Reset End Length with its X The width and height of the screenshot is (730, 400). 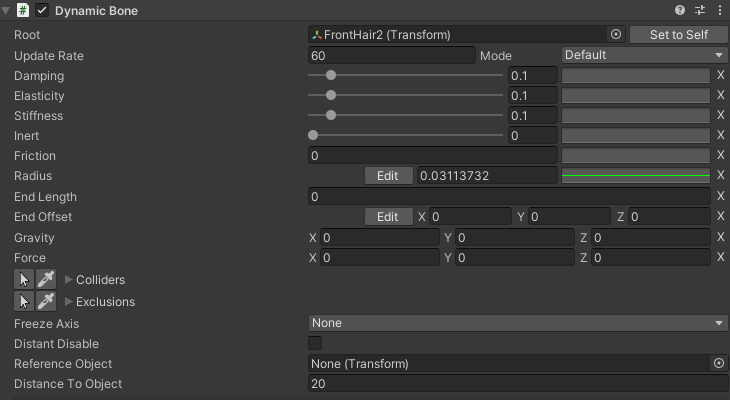[x=721, y=196]
